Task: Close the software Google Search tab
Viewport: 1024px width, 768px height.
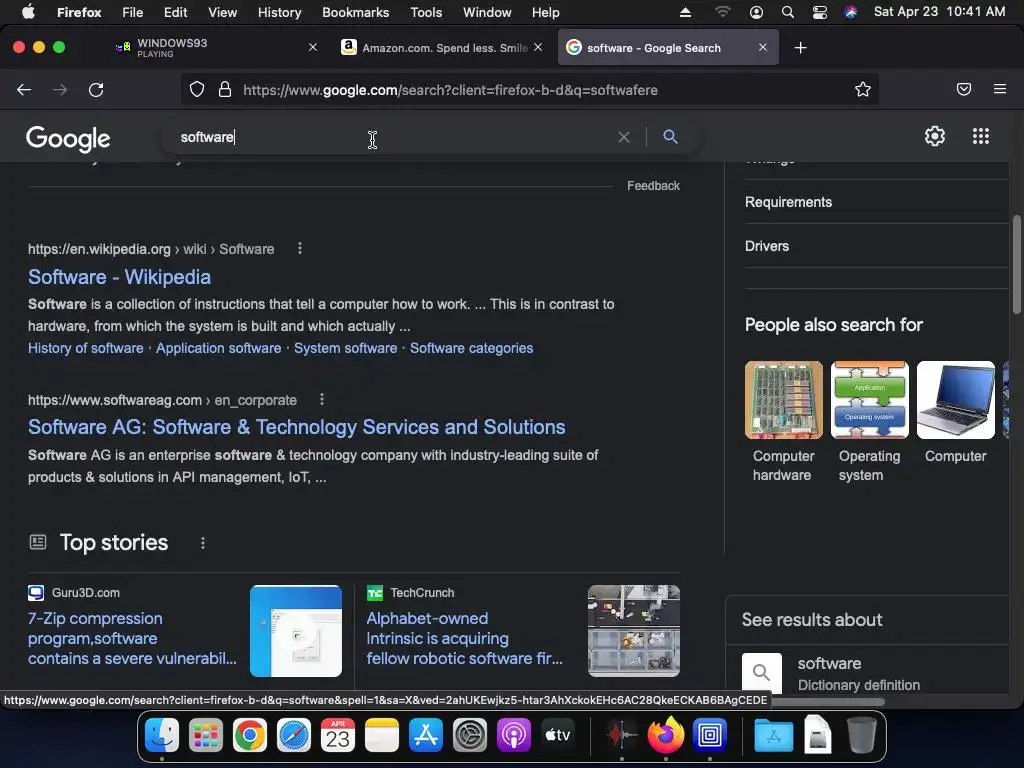Action: pos(763,47)
